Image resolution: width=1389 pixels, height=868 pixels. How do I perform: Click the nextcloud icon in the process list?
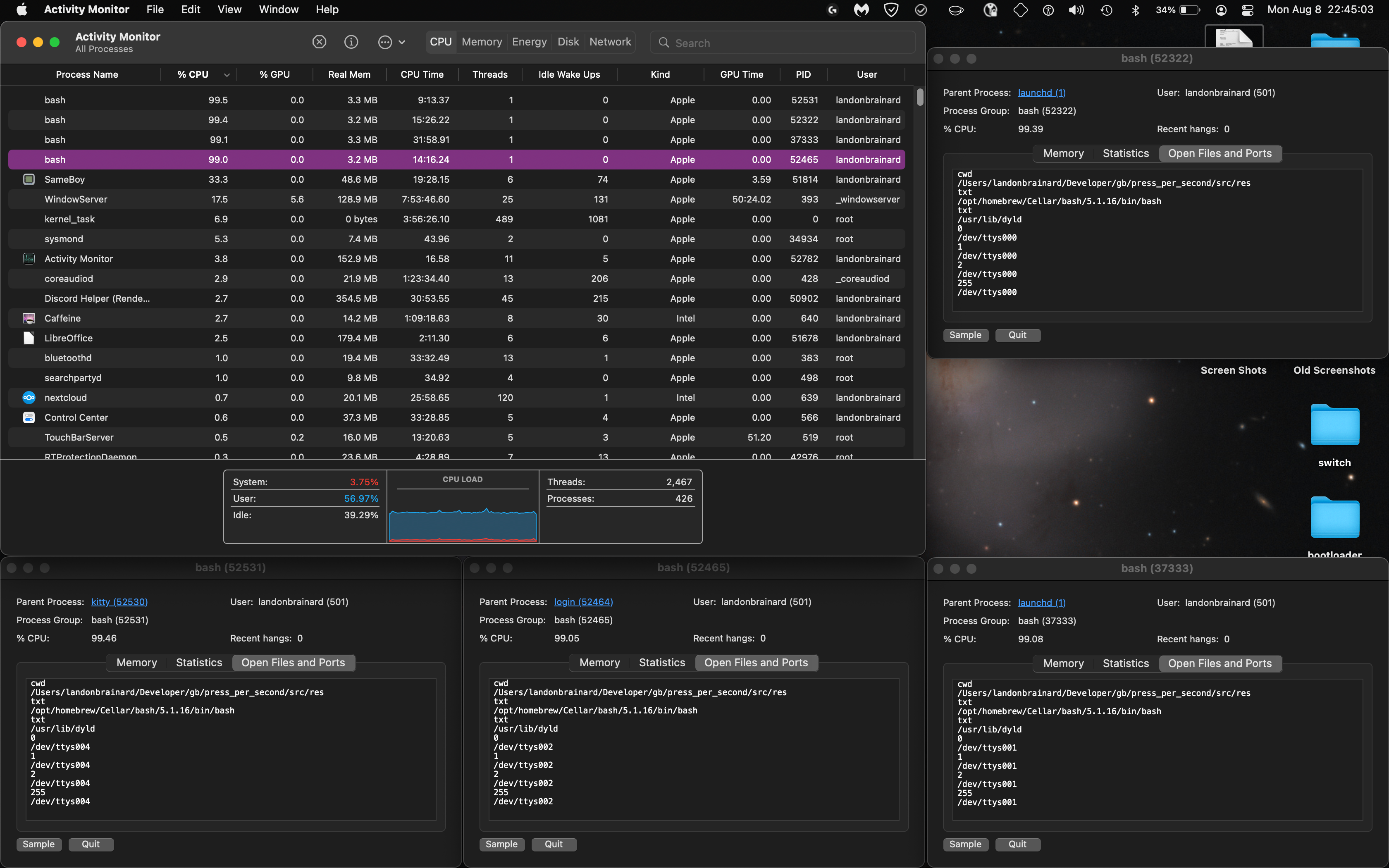[x=29, y=397]
